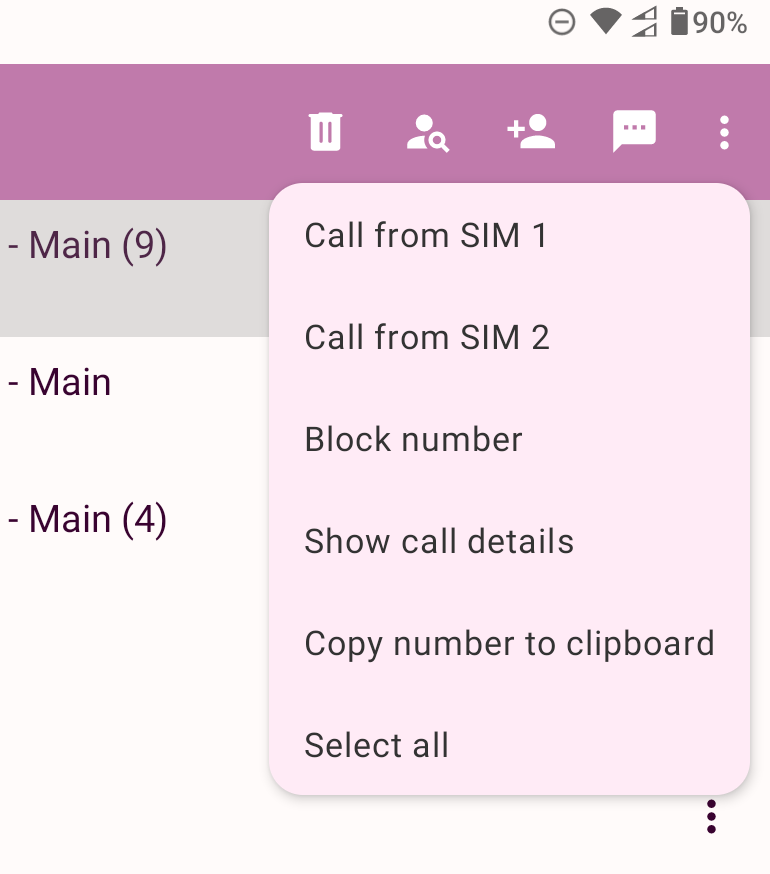Tap the three-dot icon below the menu
The height and width of the screenshot is (874, 770).
(x=711, y=816)
